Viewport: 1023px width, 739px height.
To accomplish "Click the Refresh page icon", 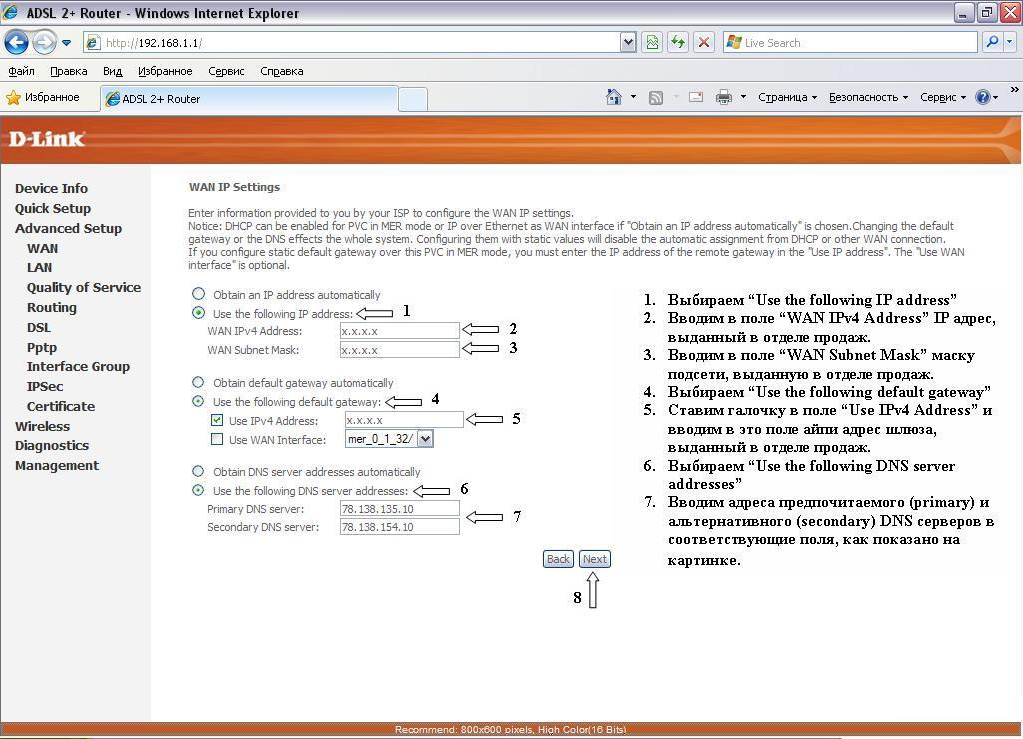I will (x=678, y=43).
